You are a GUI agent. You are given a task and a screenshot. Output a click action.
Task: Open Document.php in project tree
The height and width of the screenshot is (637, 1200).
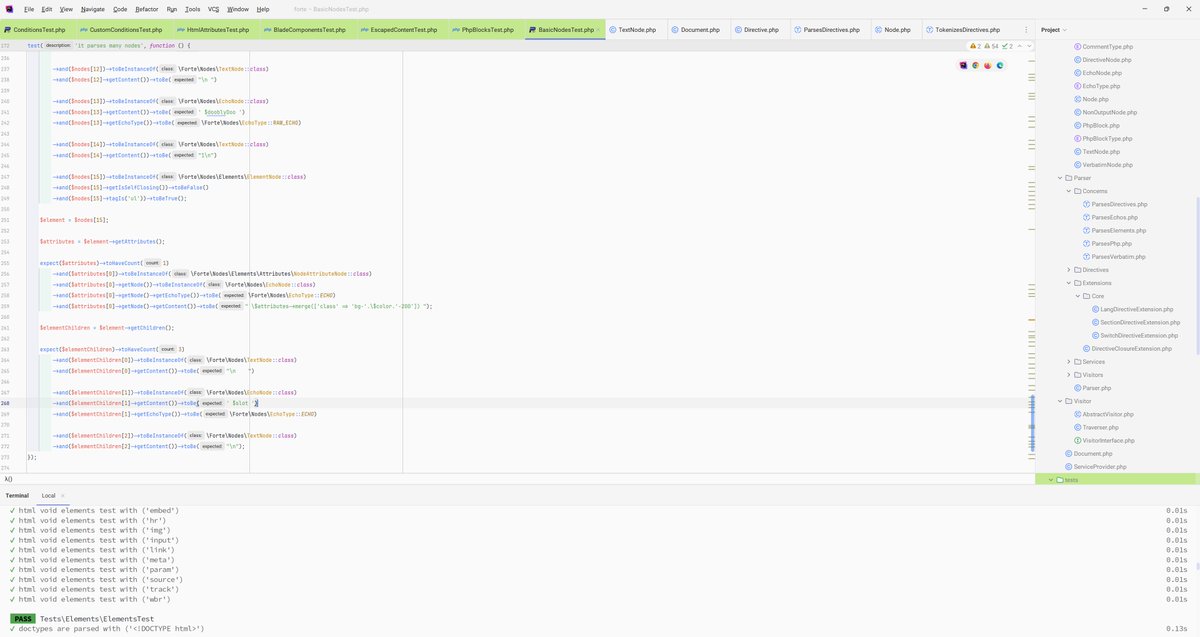pos(1092,453)
